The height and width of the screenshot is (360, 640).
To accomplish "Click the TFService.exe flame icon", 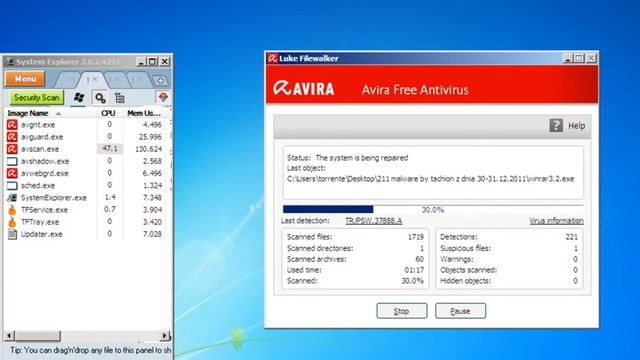I will [12, 210].
